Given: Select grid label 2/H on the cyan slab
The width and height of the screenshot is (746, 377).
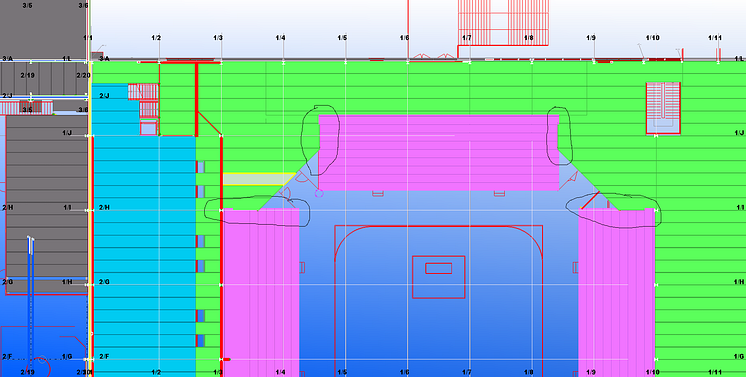Looking at the screenshot, I should coord(104,208).
